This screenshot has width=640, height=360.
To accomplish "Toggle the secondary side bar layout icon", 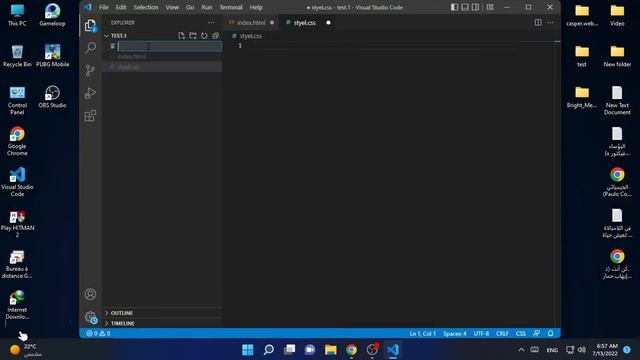I will tap(476, 7).
